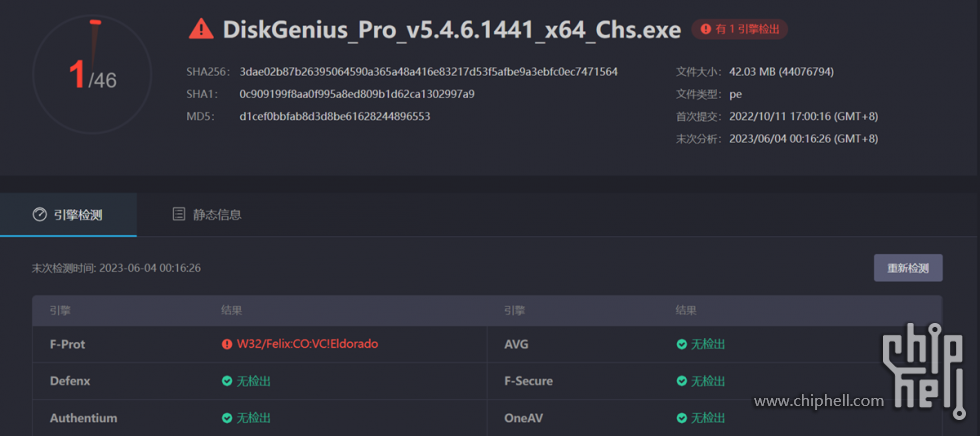
Task: Select the SHA256 hash value
Action: (429, 72)
